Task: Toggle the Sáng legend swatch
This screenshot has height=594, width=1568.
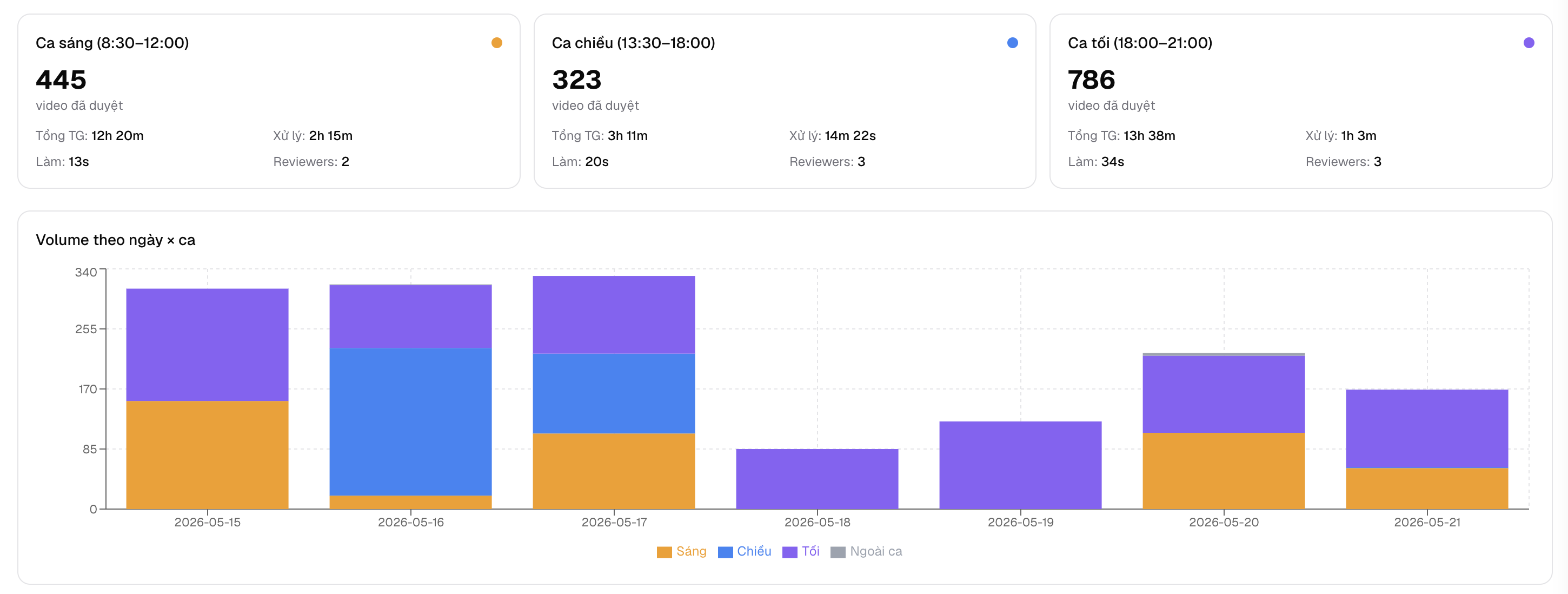Action: (x=664, y=551)
